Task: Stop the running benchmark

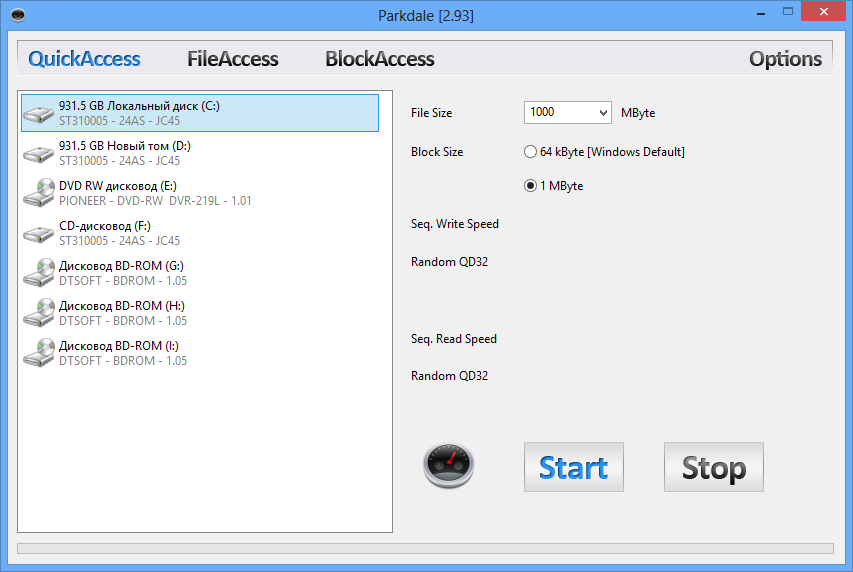Action: click(x=714, y=467)
